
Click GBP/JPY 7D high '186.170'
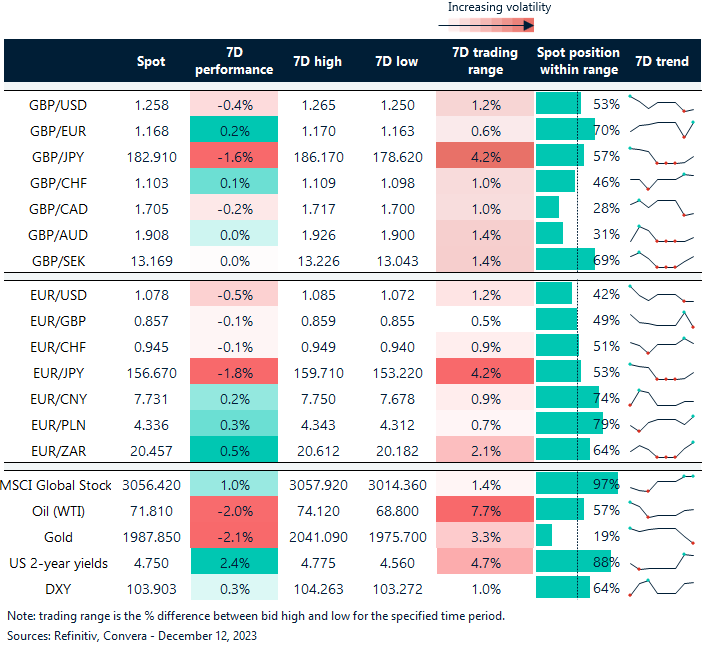coord(318,157)
